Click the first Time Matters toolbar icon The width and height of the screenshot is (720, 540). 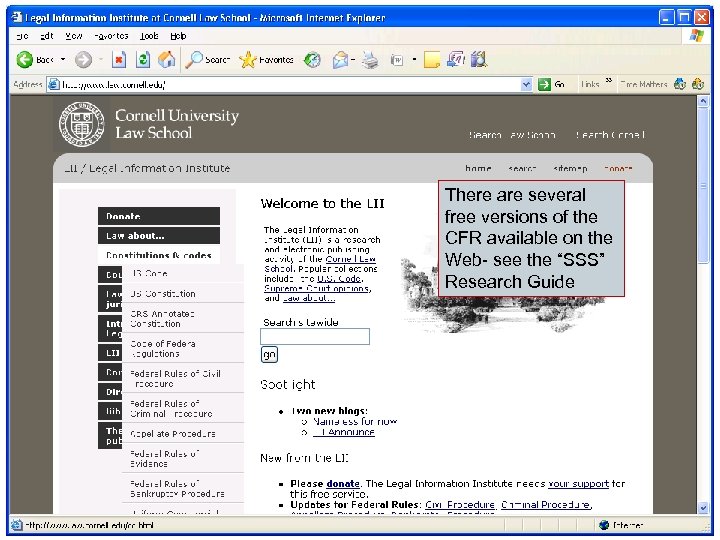680,84
